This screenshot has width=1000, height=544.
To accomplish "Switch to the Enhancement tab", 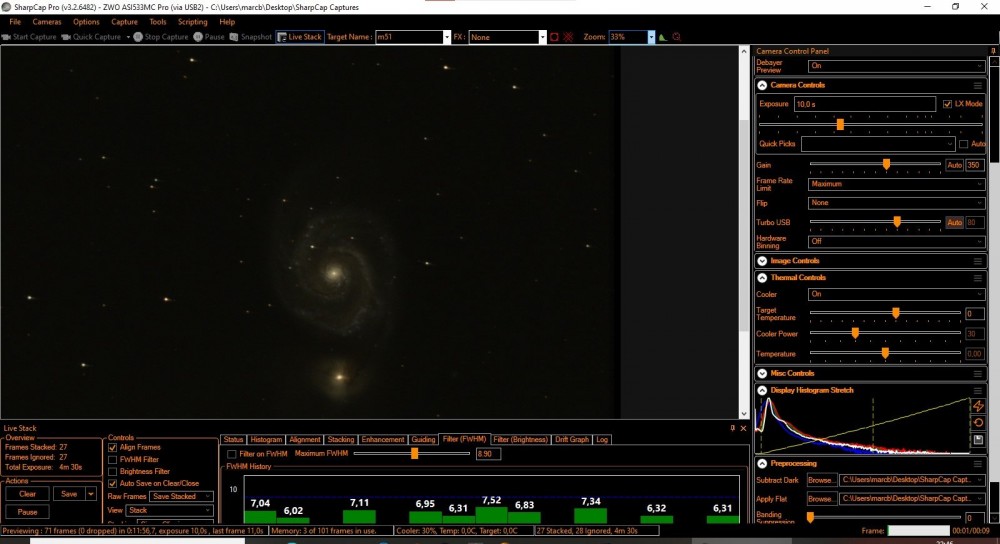I will [x=383, y=439].
